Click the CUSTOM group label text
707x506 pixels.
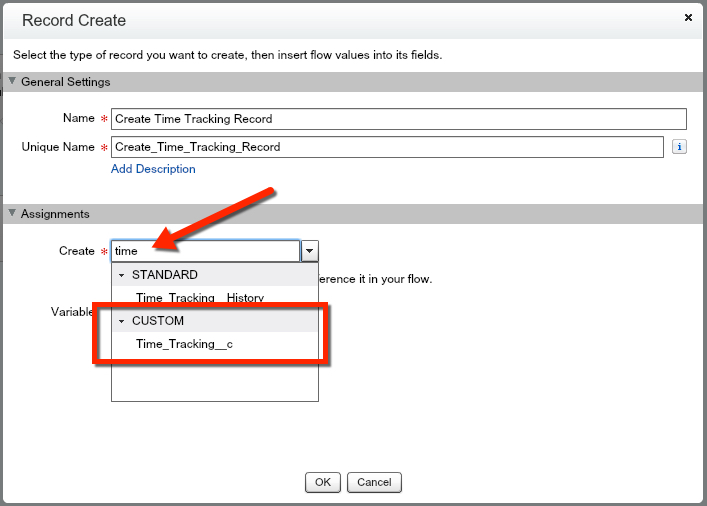click(158, 322)
